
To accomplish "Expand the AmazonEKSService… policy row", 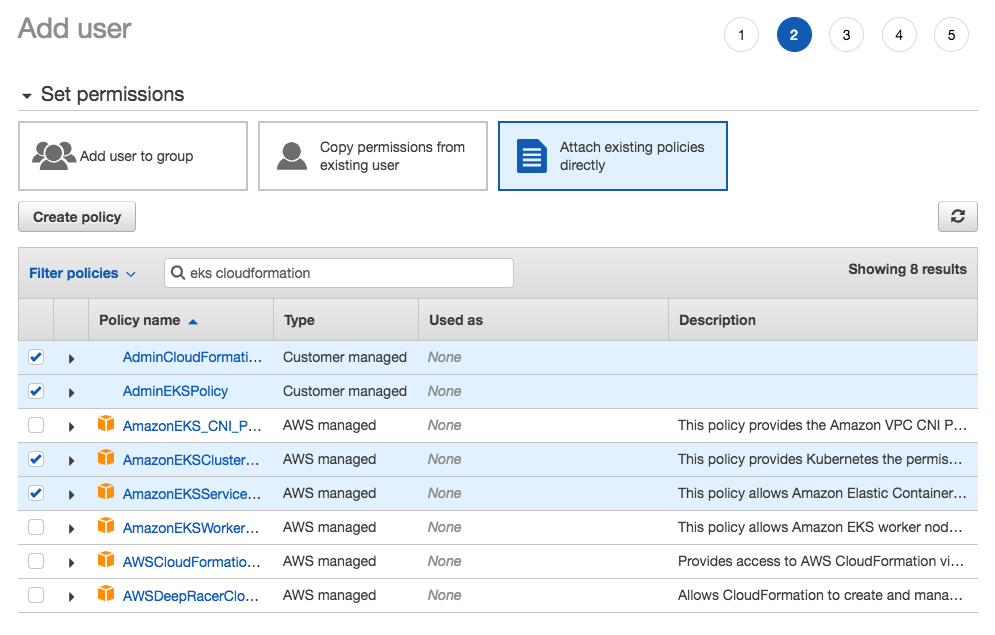I will pos(71,495).
